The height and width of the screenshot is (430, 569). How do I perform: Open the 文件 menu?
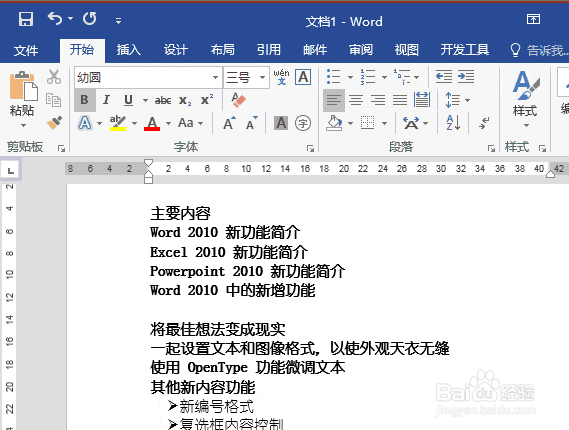click(26, 50)
